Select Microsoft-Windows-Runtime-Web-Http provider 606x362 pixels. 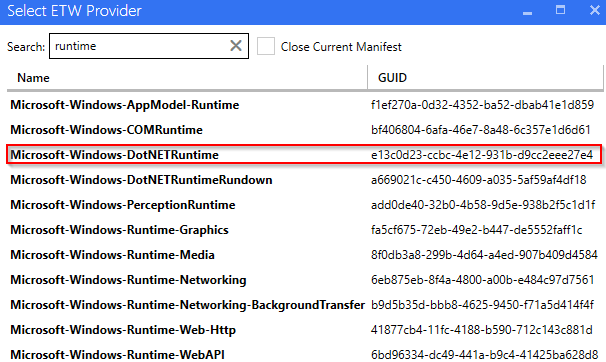(123, 330)
